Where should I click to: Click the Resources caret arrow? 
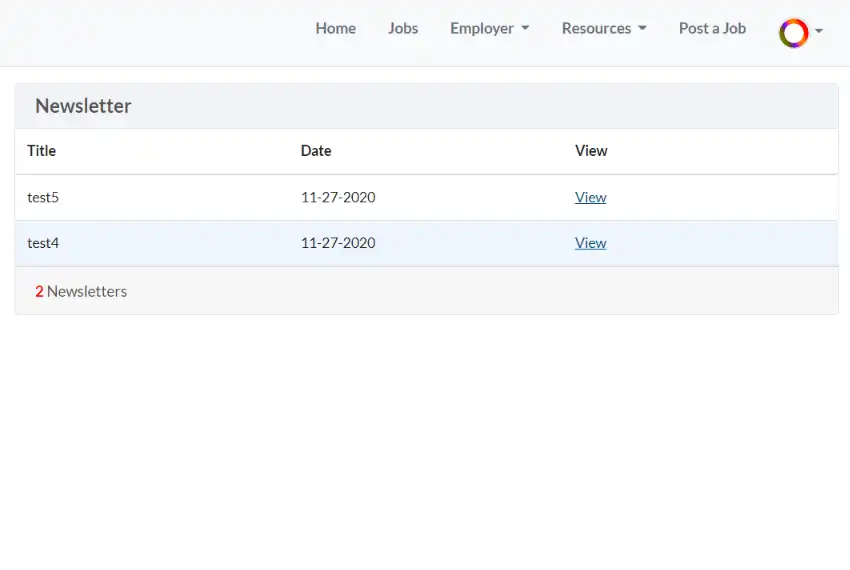(x=642, y=28)
